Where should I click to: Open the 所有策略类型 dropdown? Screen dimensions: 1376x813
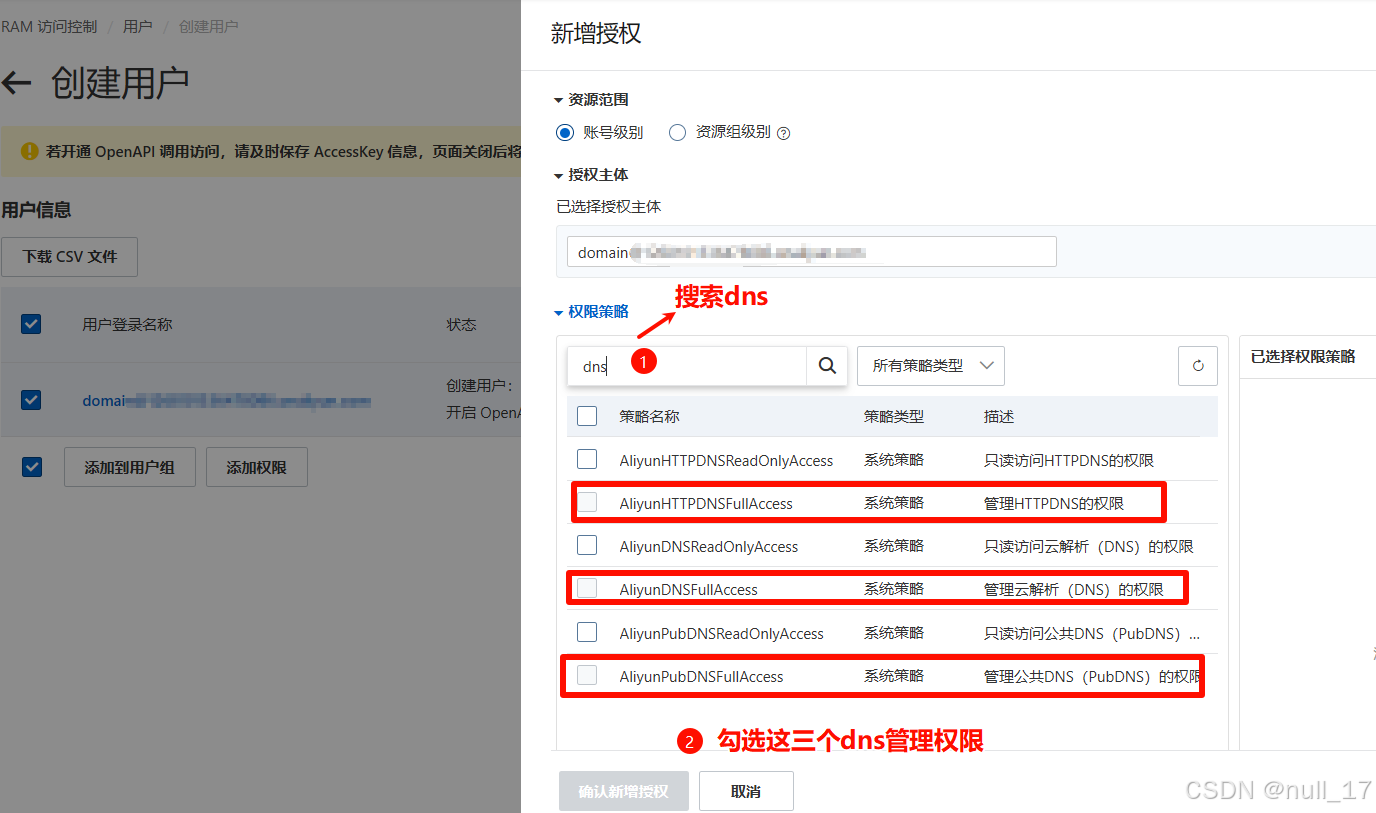[929, 365]
